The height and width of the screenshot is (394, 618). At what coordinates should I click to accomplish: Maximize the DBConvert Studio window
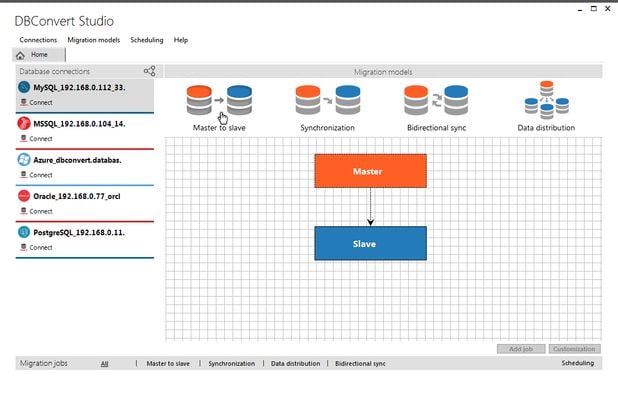[x=594, y=8]
